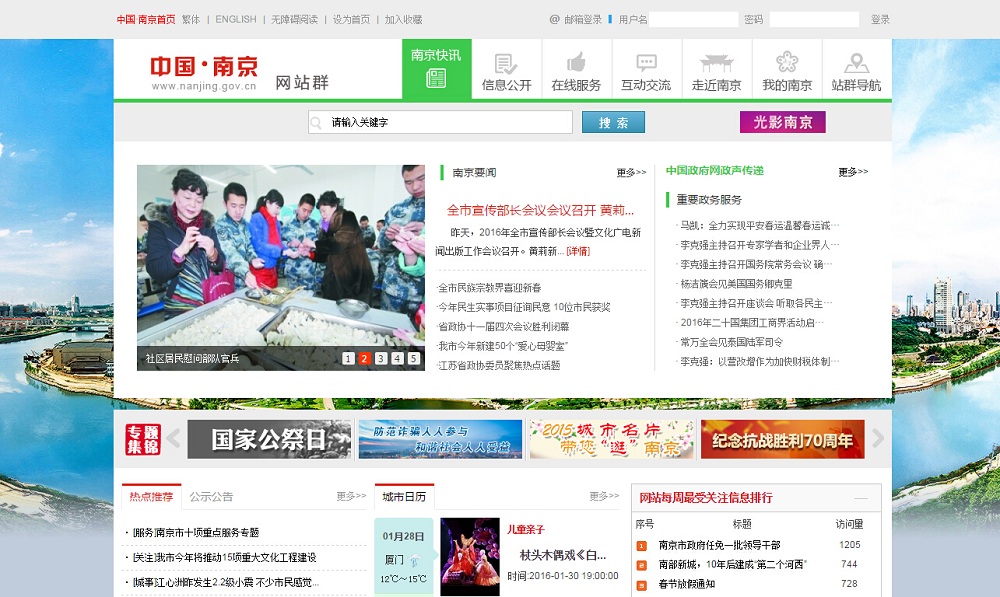Focus the keyword search input field
This screenshot has height=597, width=1000.
(440, 122)
